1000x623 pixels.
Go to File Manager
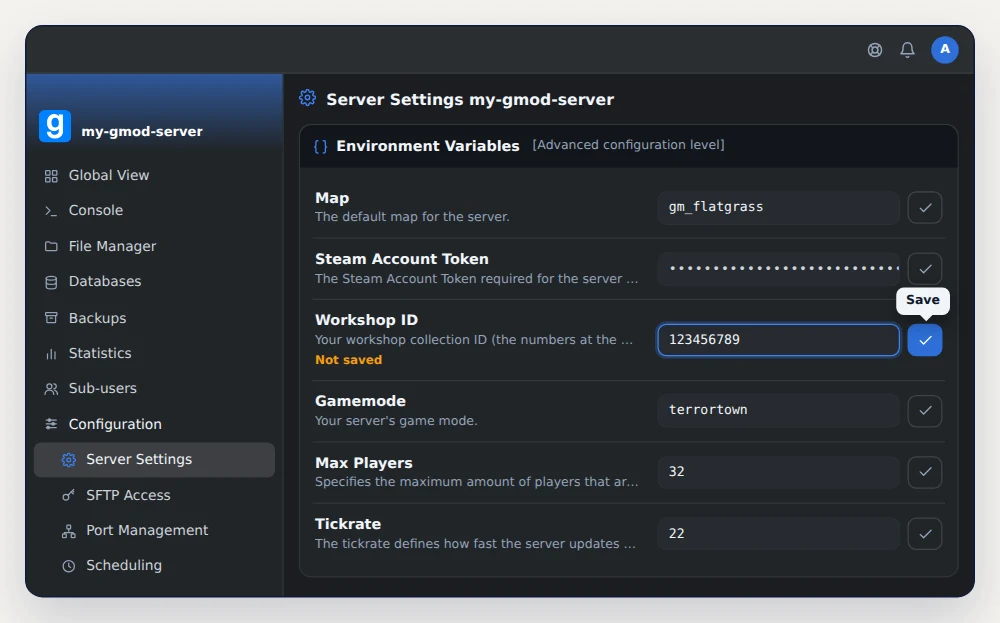click(x=154, y=246)
